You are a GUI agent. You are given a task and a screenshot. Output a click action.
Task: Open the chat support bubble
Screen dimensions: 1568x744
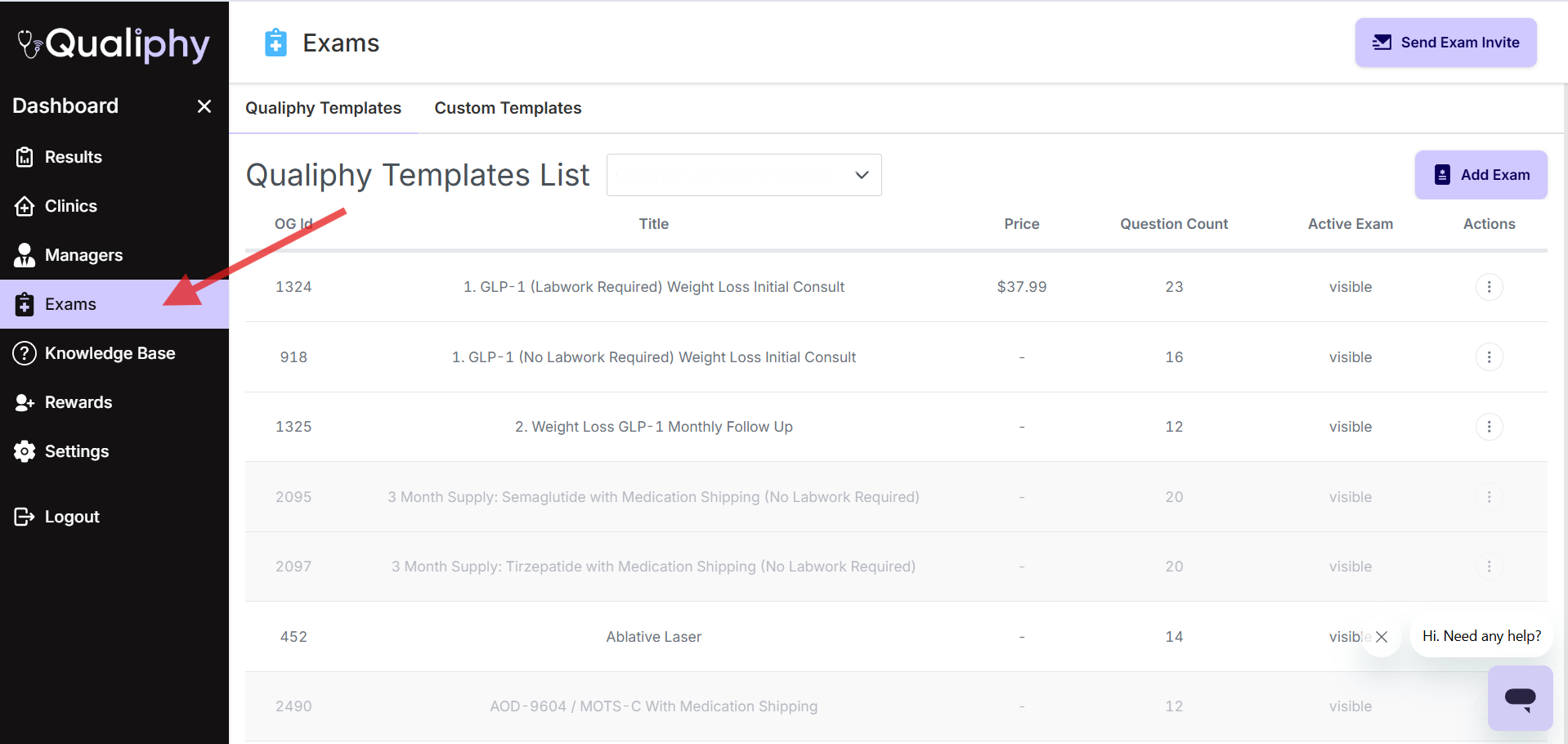click(1520, 697)
